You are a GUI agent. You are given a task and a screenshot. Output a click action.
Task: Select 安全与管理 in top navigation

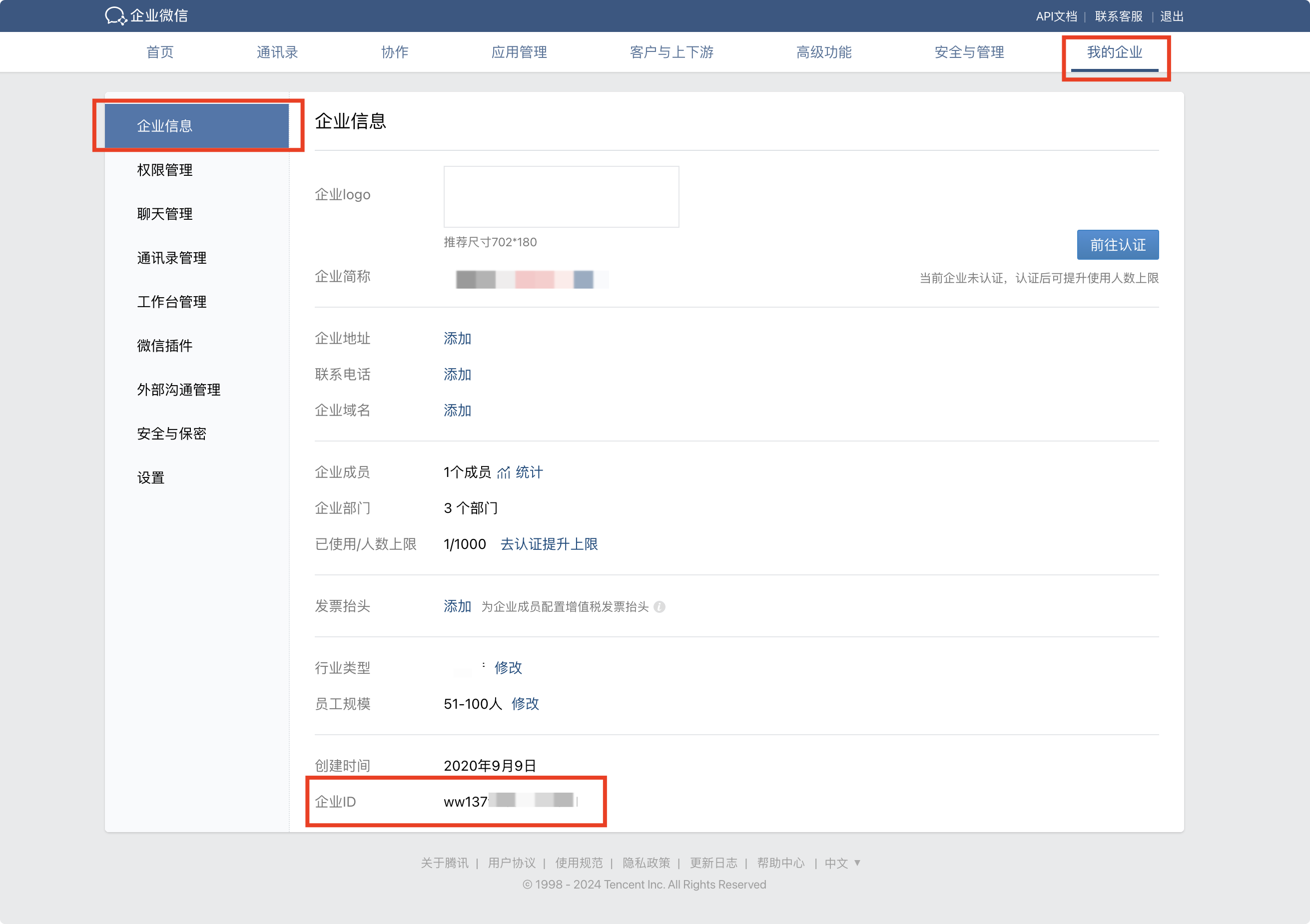point(969,52)
